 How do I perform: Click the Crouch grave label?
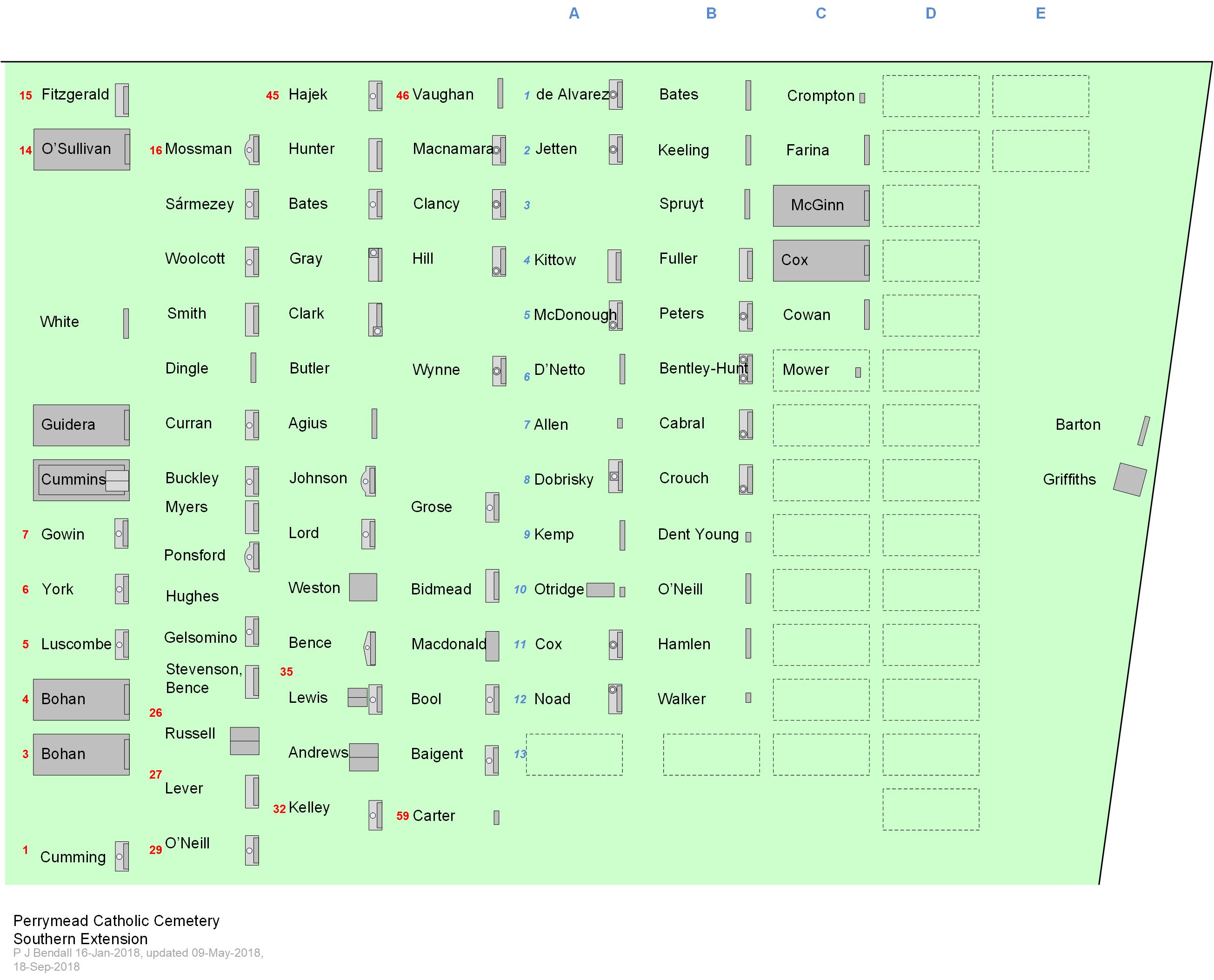pyautogui.click(x=683, y=478)
